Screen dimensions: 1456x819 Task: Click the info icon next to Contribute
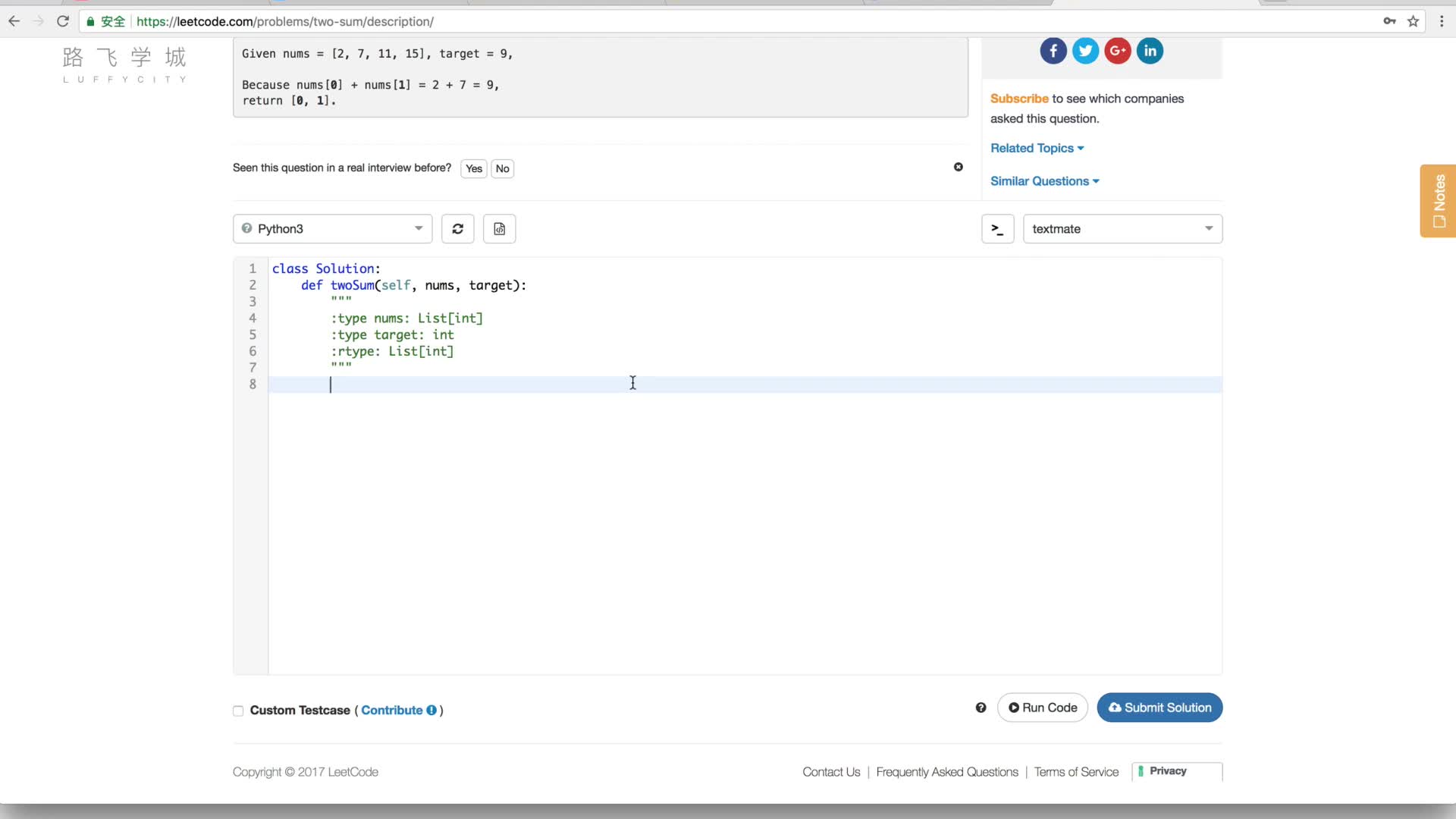coord(431,711)
